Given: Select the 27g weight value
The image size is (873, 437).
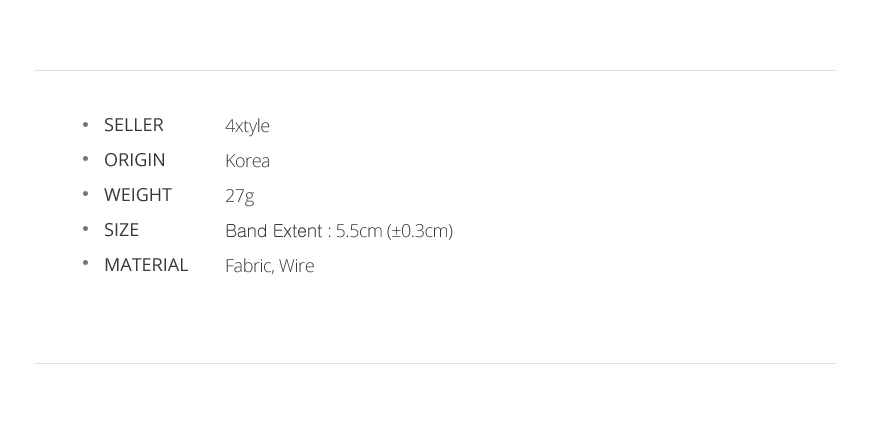Looking at the screenshot, I should 240,197.
